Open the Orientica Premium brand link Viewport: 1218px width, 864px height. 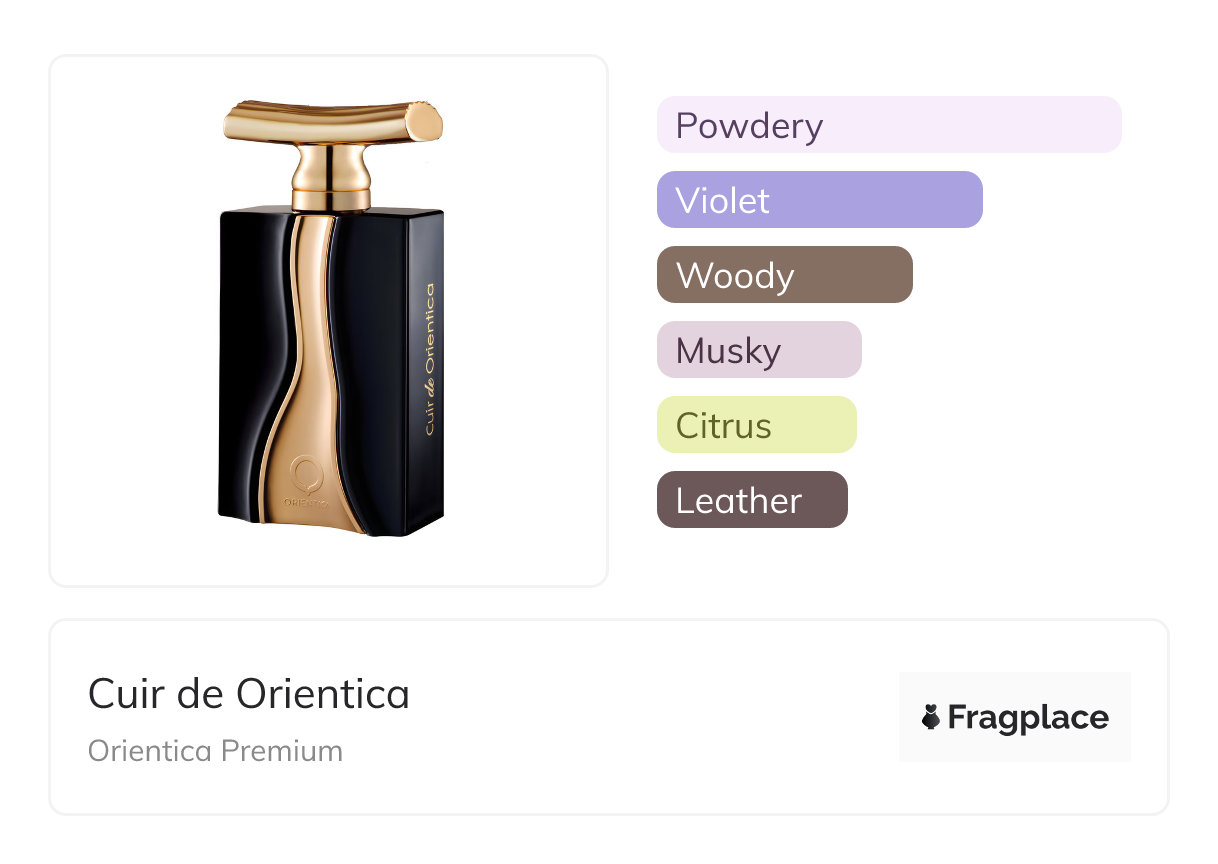click(215, 751)
